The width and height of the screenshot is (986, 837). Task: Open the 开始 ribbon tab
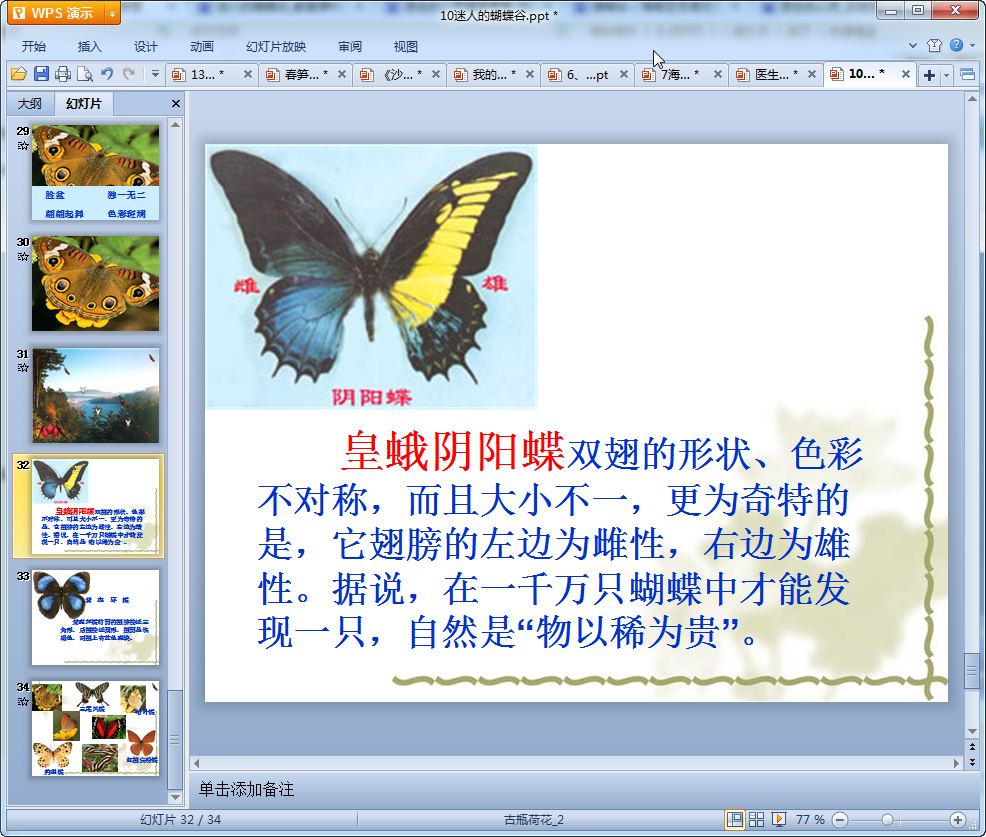pyautogui.click(x=33, y=47)
